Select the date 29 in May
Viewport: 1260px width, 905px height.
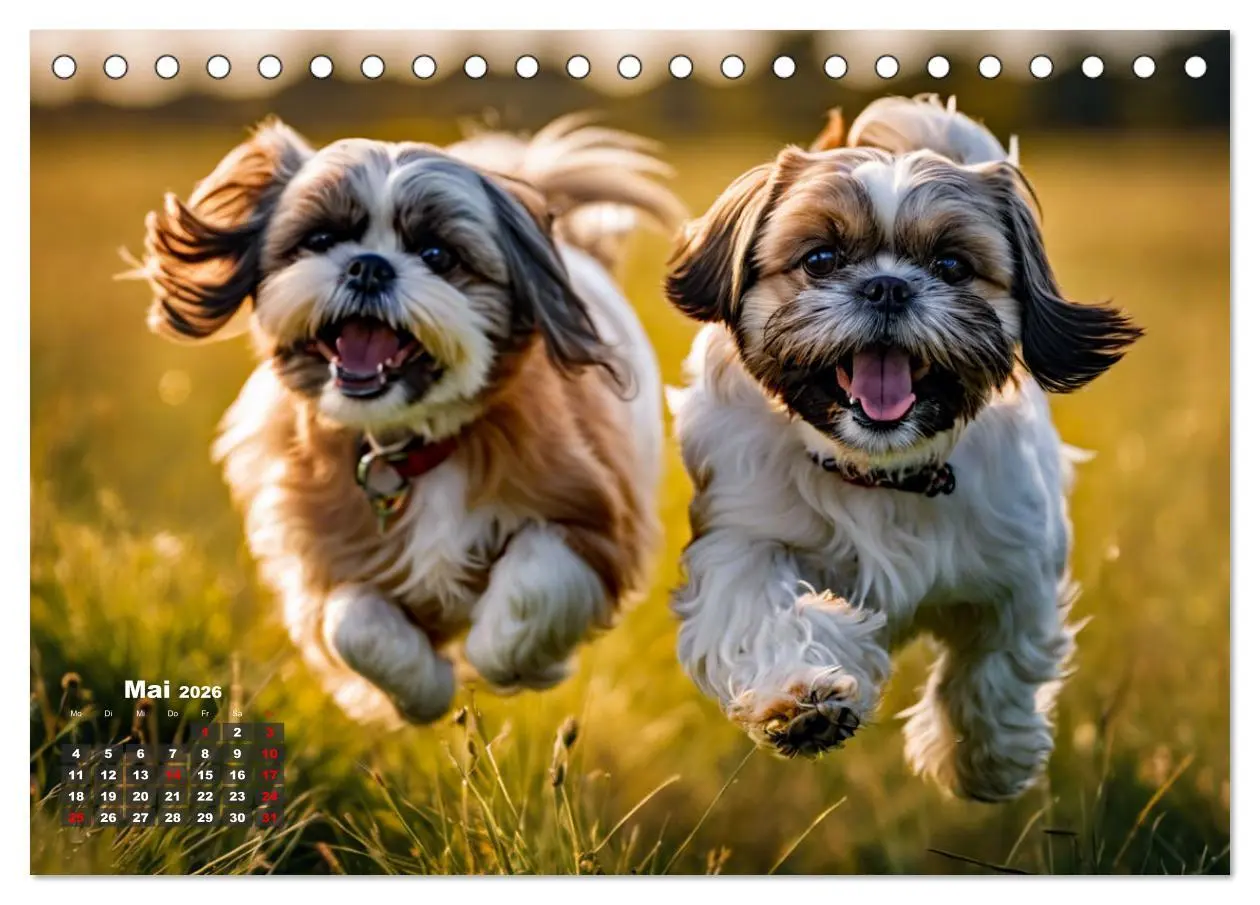point(205,818)
